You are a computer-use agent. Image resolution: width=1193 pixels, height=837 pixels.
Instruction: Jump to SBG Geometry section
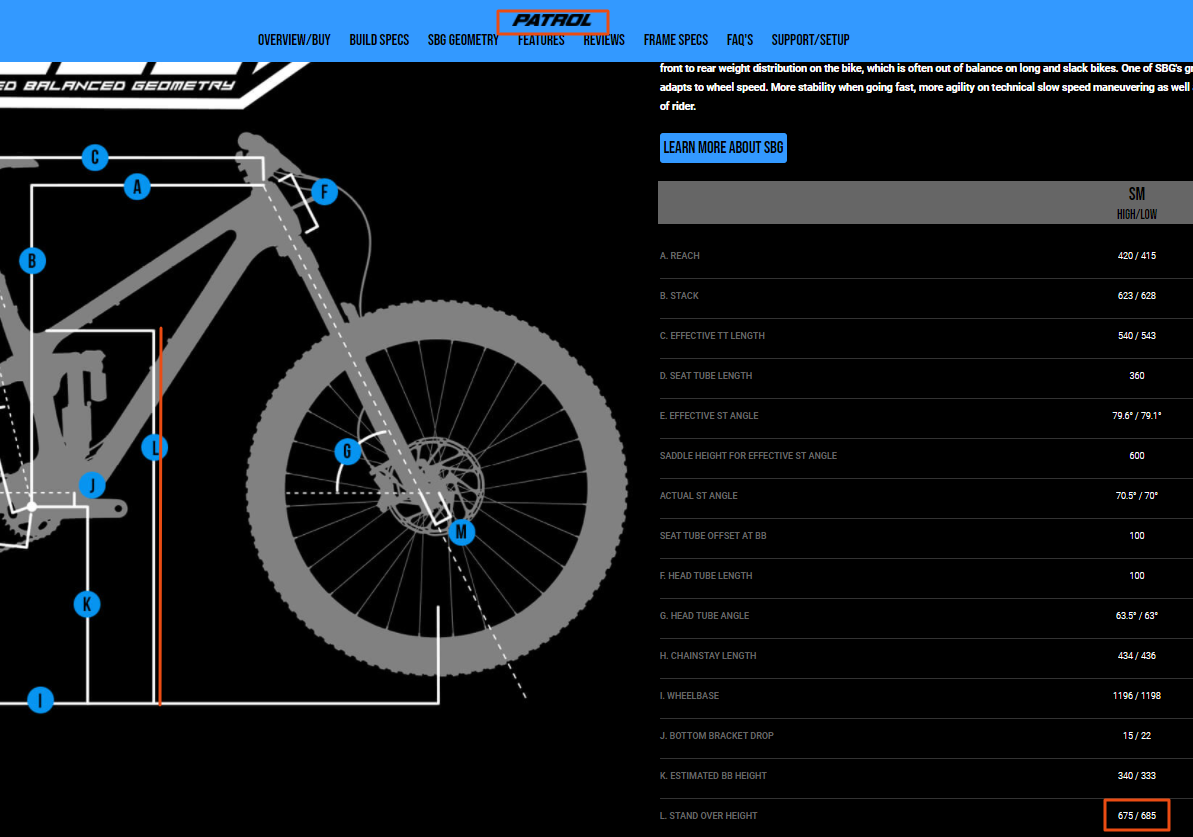point(463,40)
